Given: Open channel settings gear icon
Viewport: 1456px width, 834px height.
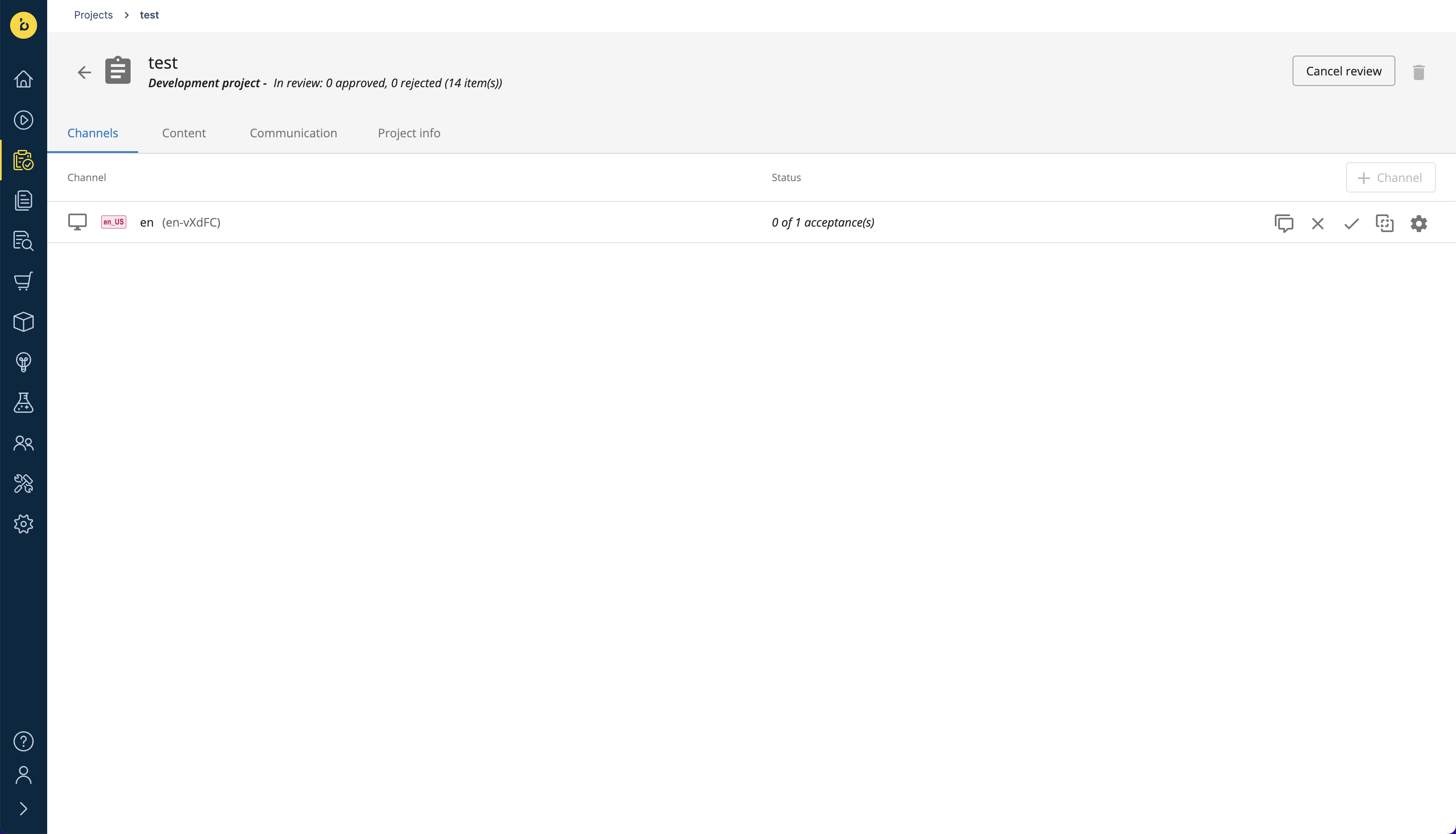Looking at the screenshot, I should tap(1418, 223).
